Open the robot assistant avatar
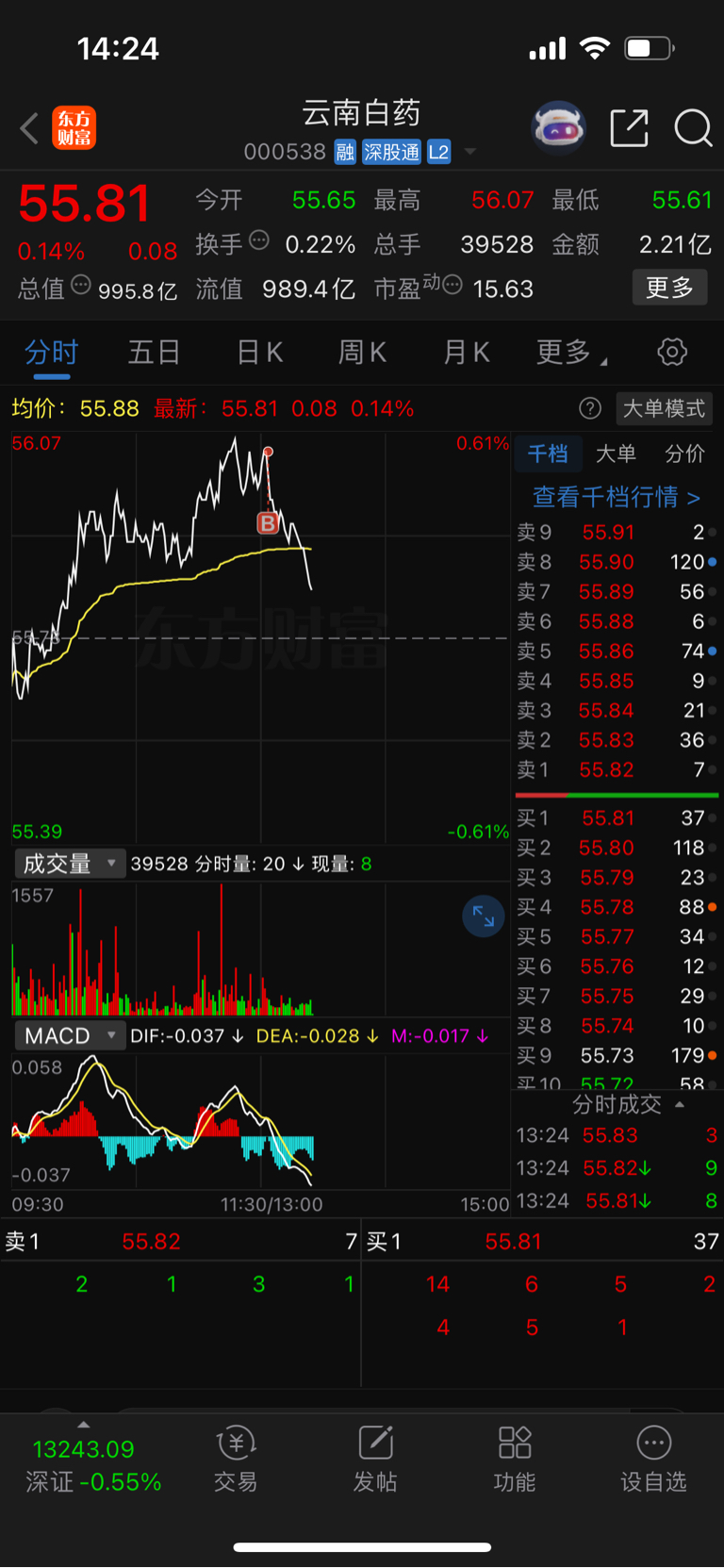 pyautogui.click(x=559, y=127)
